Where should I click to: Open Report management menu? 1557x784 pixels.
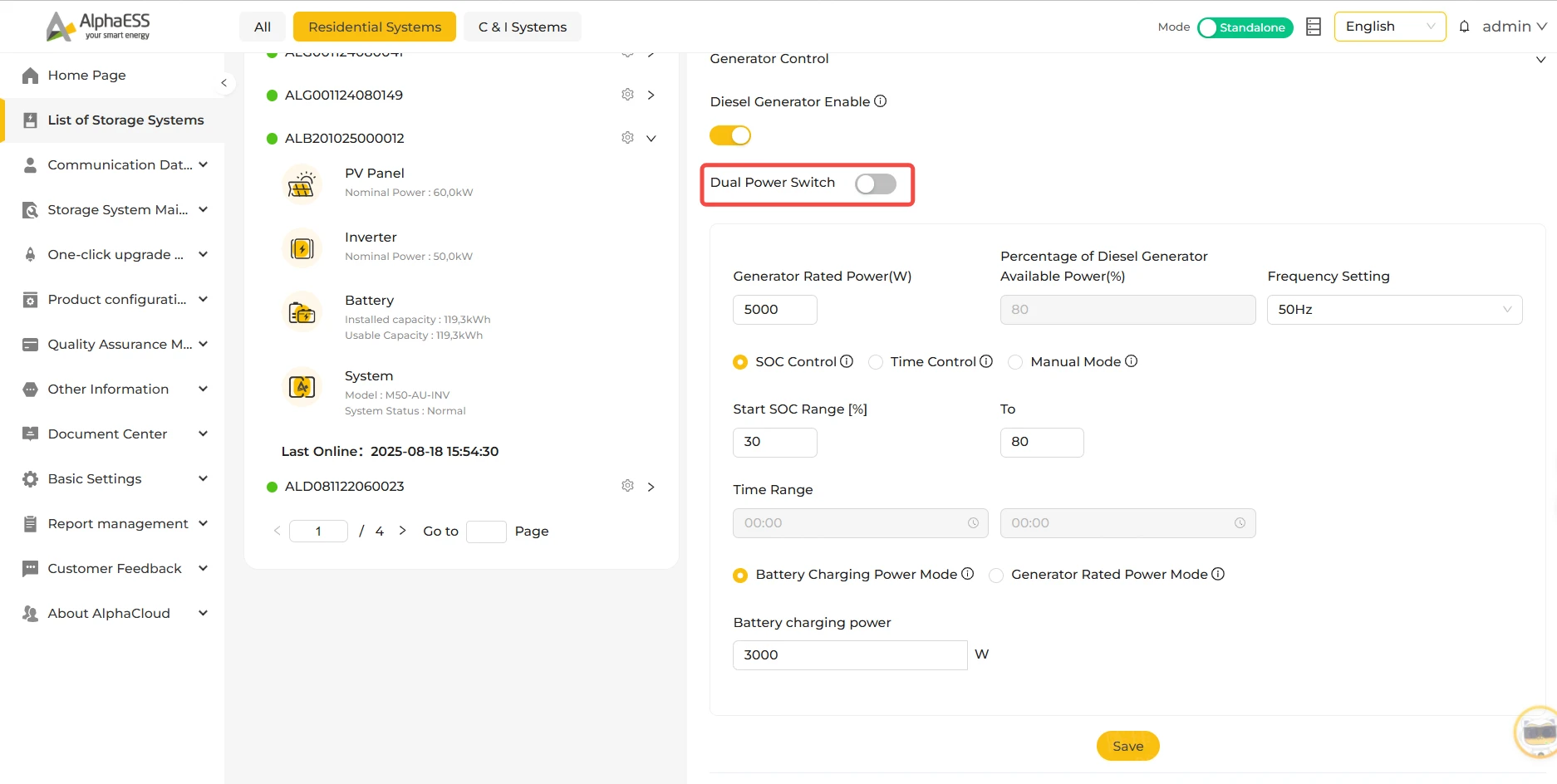(x=114, y=523)
